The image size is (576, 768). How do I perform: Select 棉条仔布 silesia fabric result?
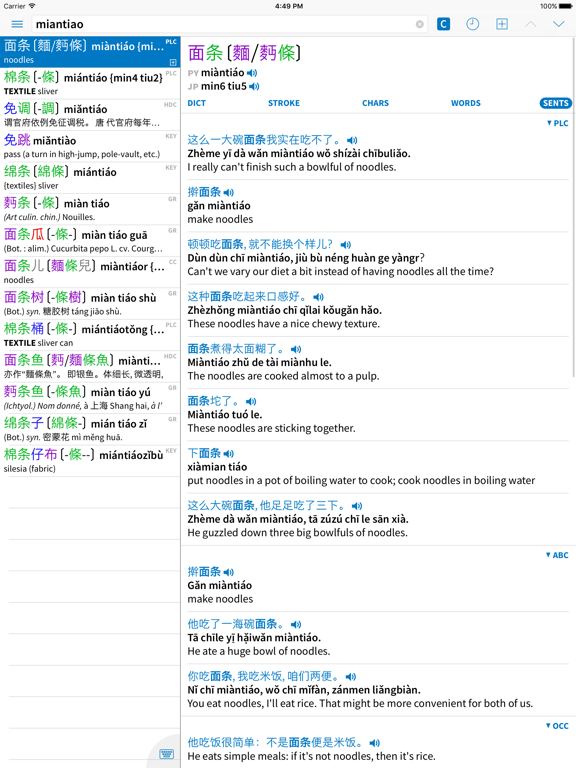pyautogui.click(x=90, y=461)
